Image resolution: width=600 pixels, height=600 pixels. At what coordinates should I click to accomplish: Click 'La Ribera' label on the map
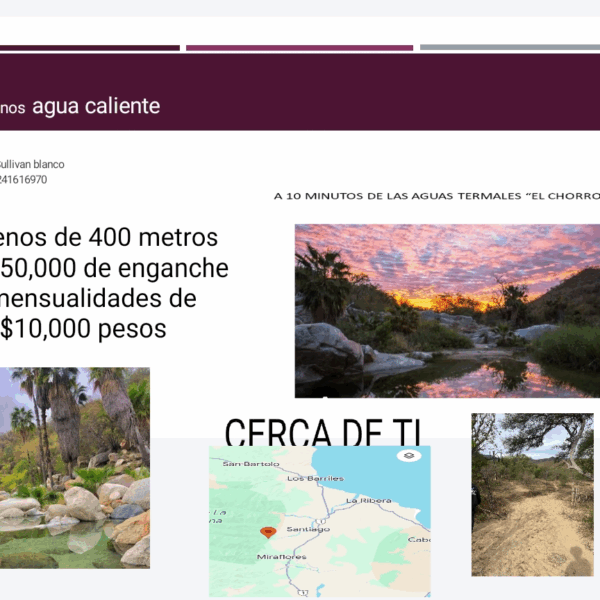point(369,501)
